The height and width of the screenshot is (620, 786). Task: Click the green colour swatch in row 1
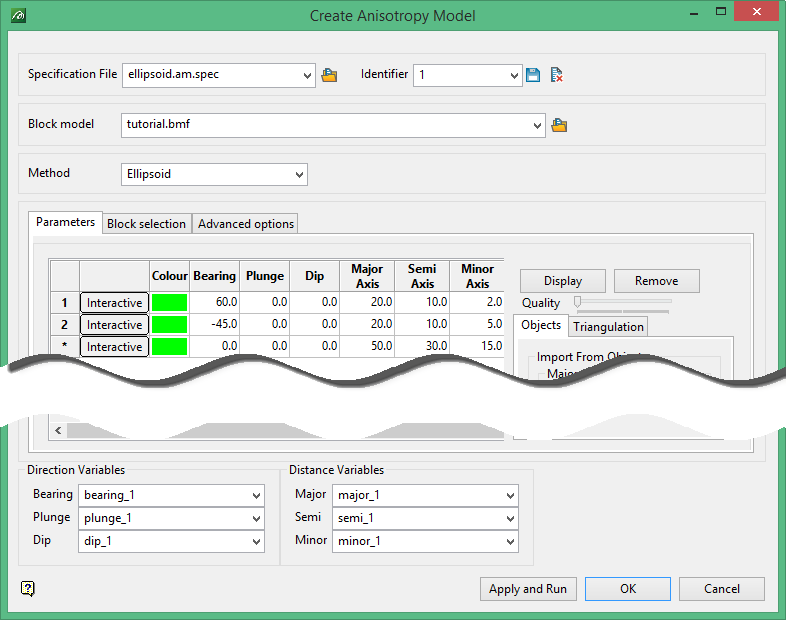click(x=169, y=302)
